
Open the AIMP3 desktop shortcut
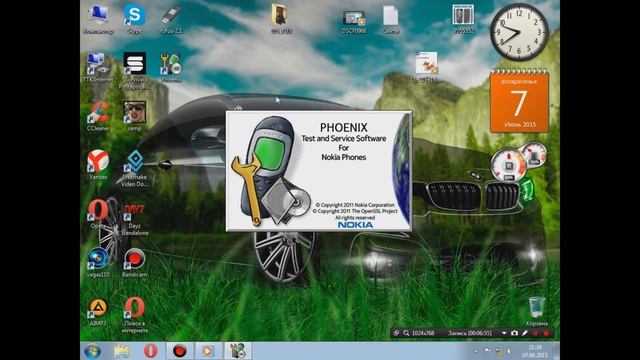coord(98,312)
